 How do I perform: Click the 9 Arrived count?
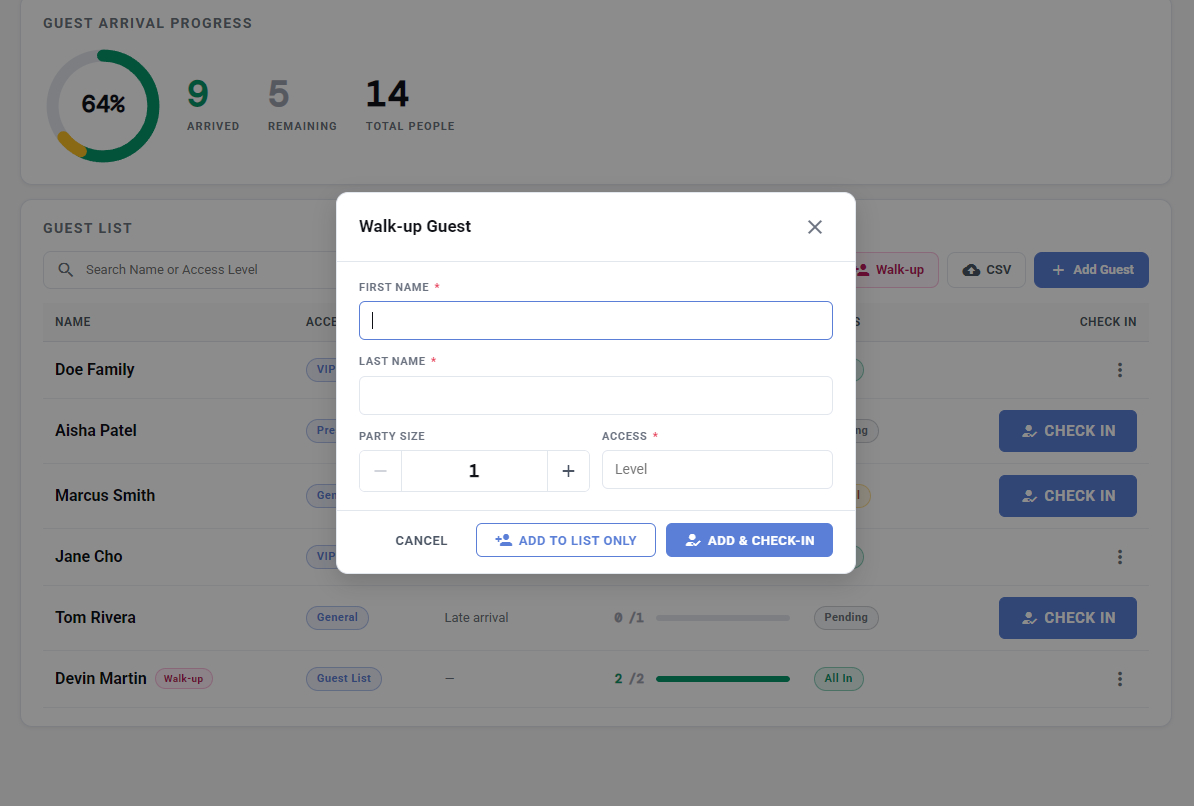198,94
